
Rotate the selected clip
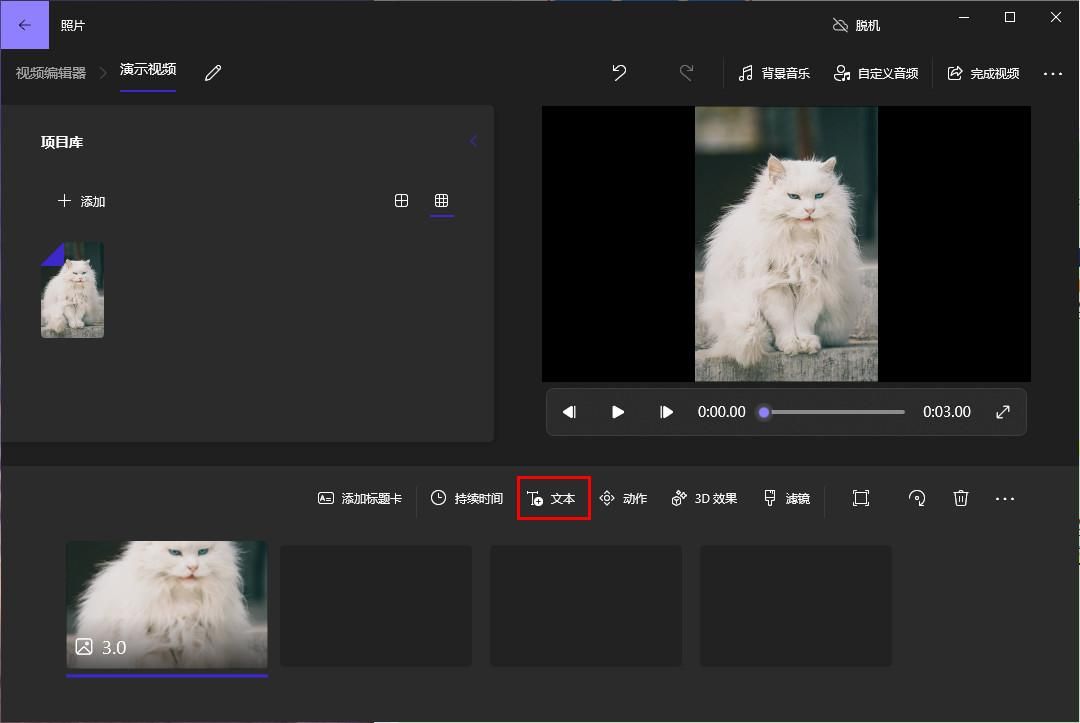pos(917,497)
